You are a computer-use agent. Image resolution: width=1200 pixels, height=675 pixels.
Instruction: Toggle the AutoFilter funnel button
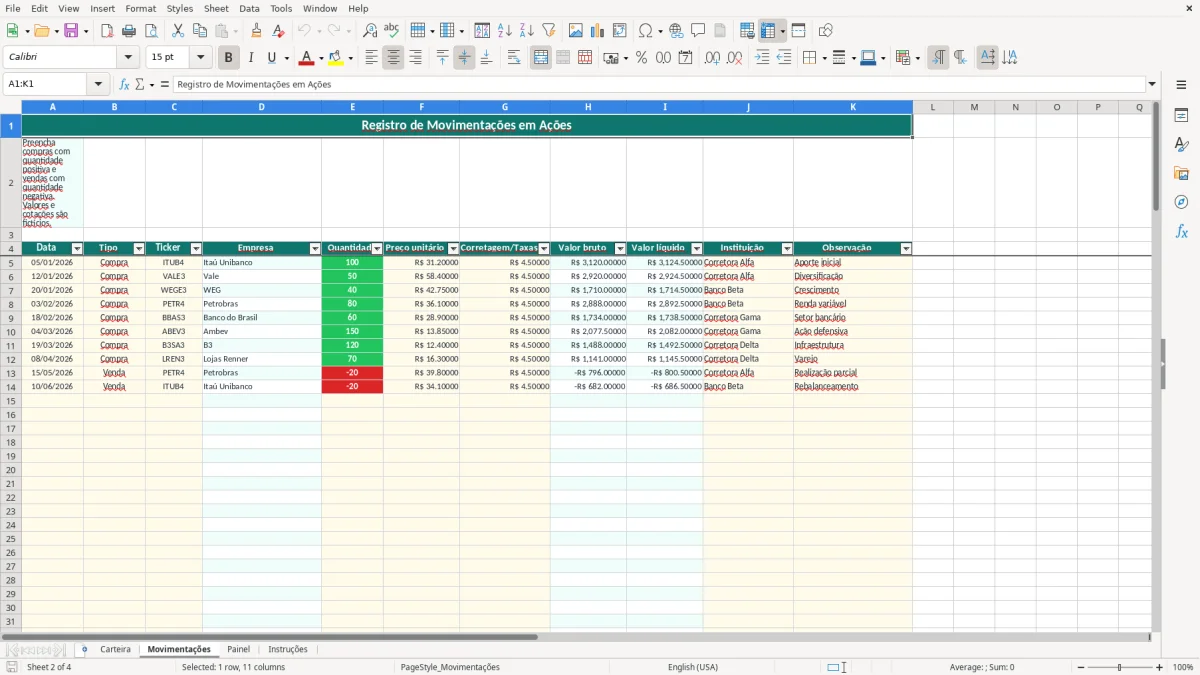coord(549,31)
